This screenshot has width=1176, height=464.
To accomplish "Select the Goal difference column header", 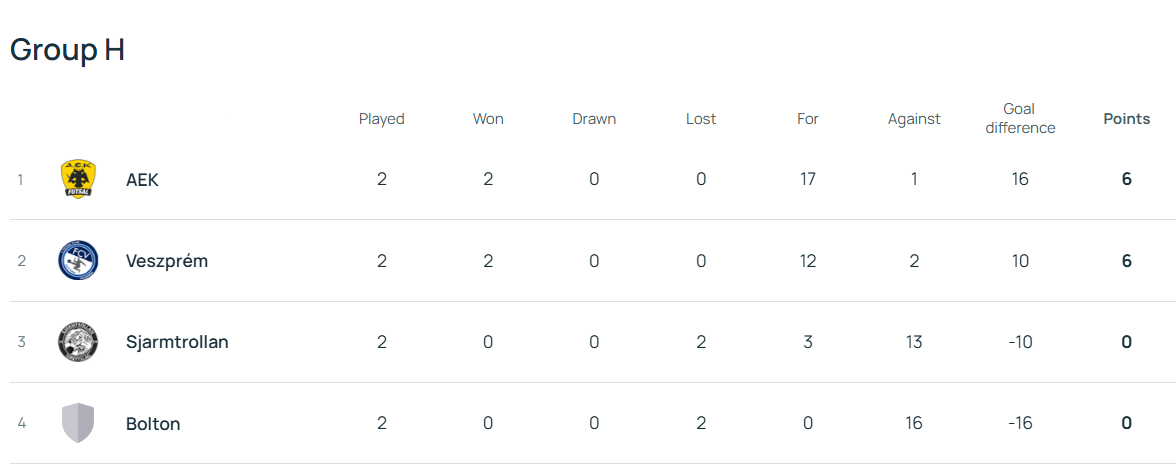I will click(x=1019, y=118).
